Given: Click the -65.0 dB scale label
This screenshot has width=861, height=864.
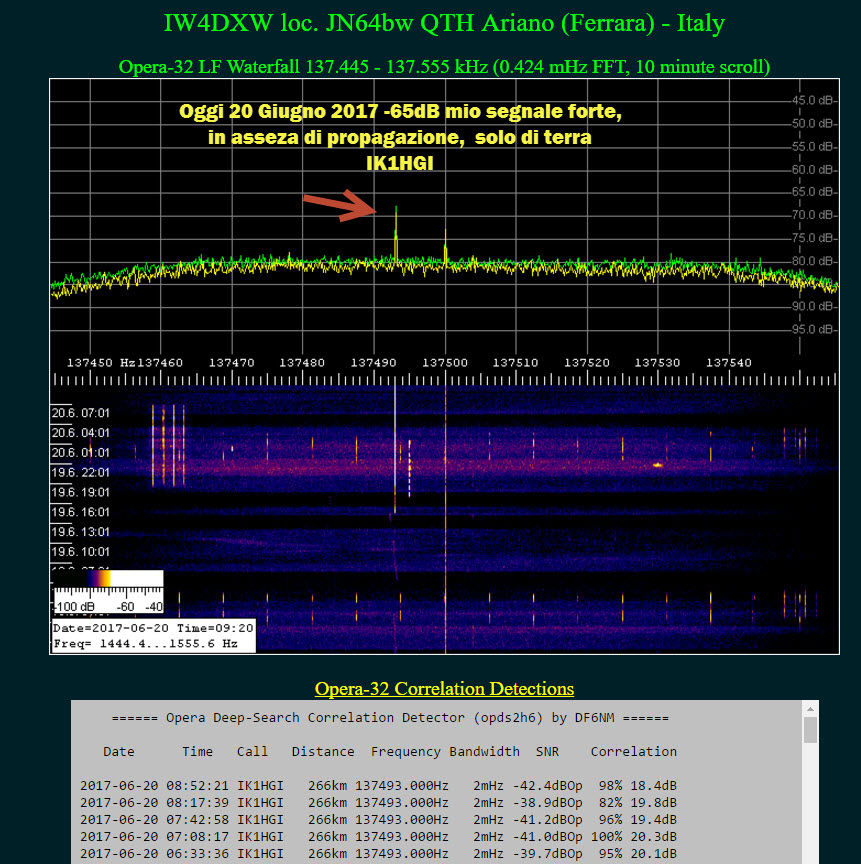Looking at the screenshot, I should pos(813,192).
